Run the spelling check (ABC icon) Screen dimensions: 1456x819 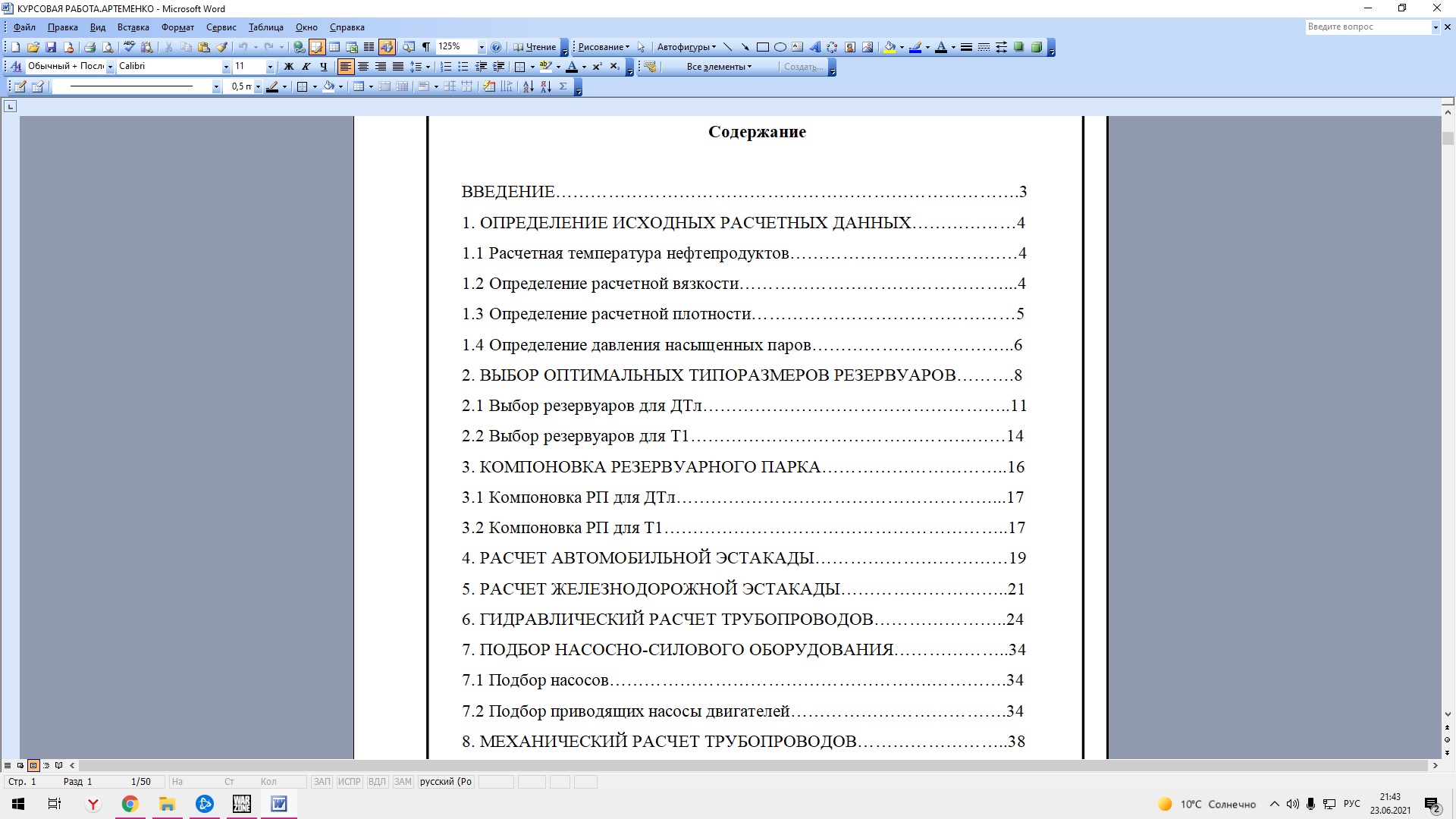pyautogui.click(x=129, y=47)
